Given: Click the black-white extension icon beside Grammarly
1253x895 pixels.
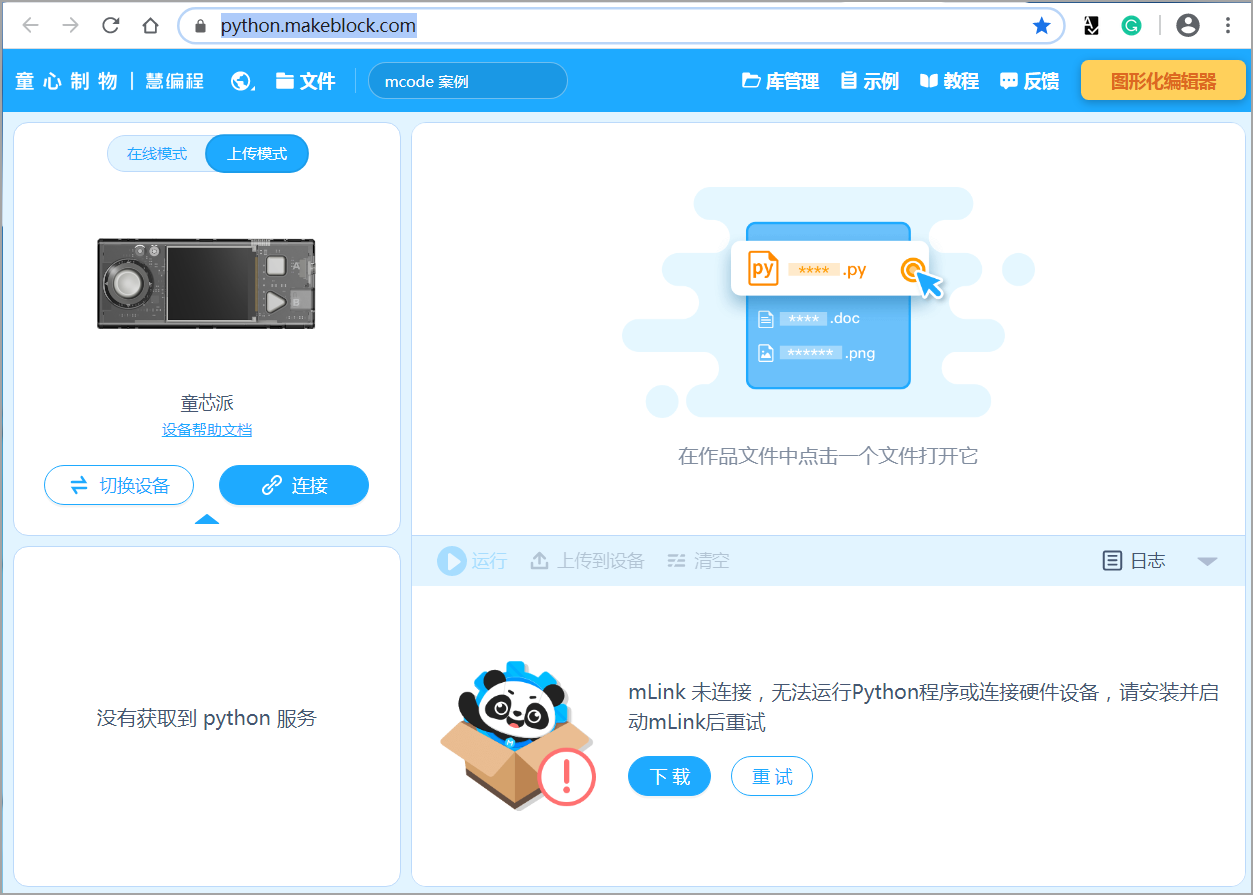Looking at the screenshot, I should 1092,26.
